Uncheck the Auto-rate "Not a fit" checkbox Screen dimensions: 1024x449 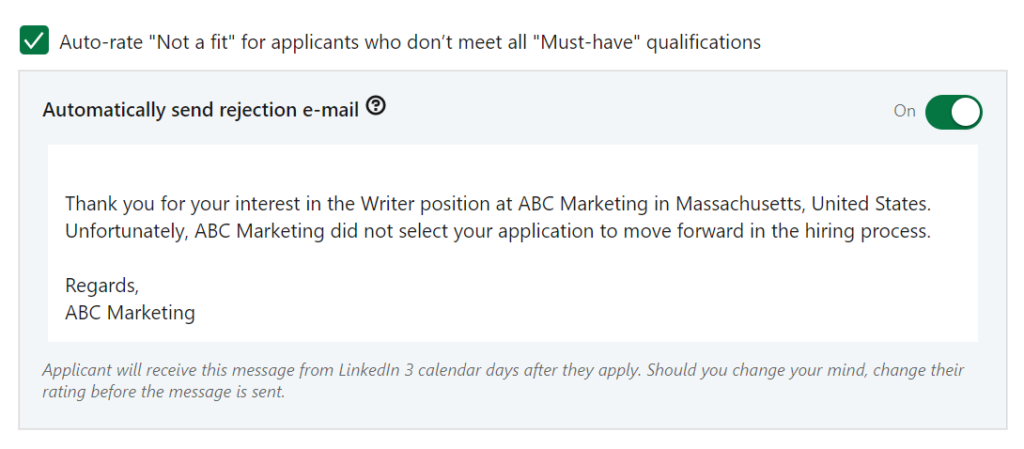tap(34, 40)
